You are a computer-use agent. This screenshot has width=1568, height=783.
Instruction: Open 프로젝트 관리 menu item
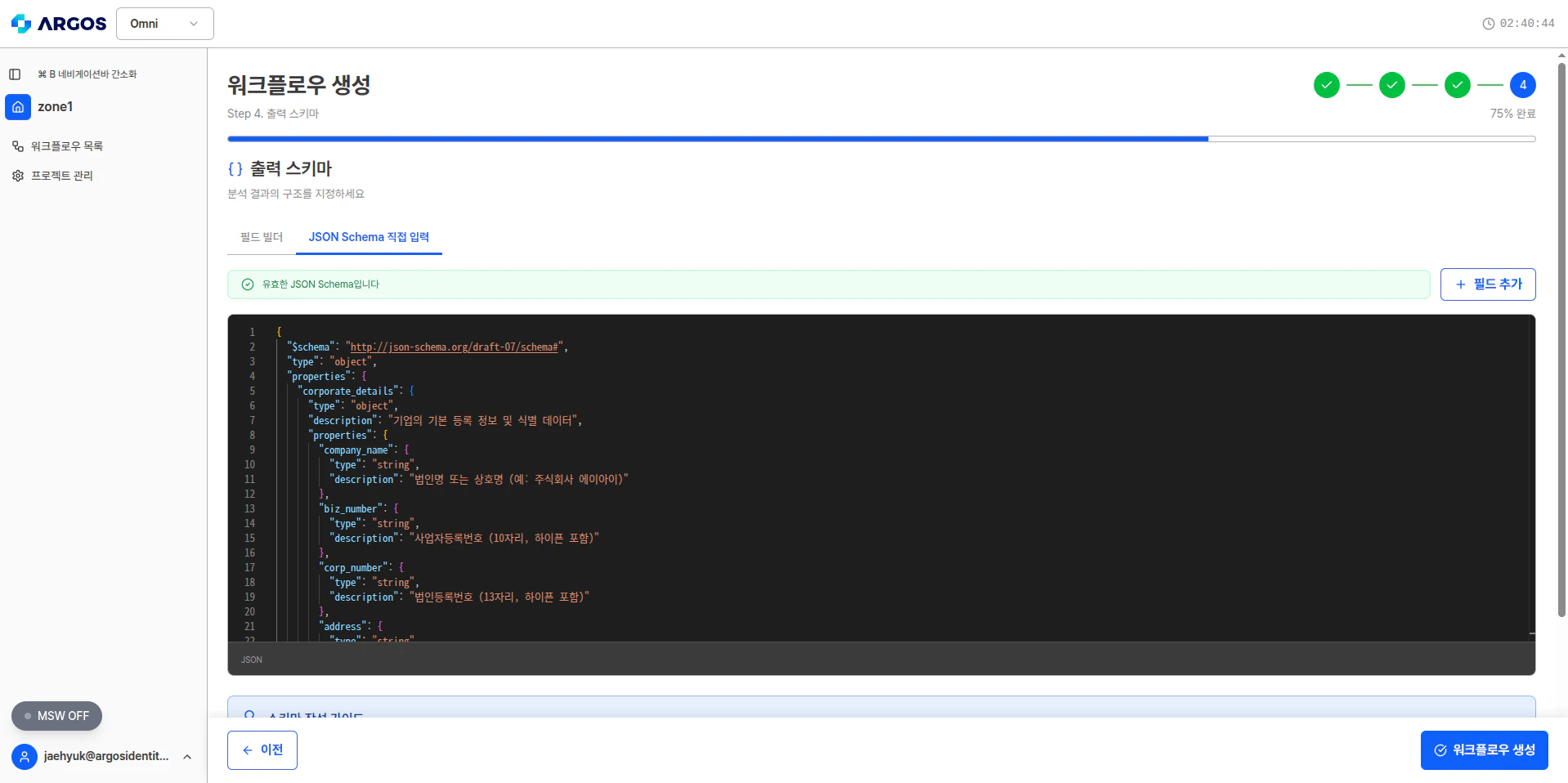click(62, 176)
